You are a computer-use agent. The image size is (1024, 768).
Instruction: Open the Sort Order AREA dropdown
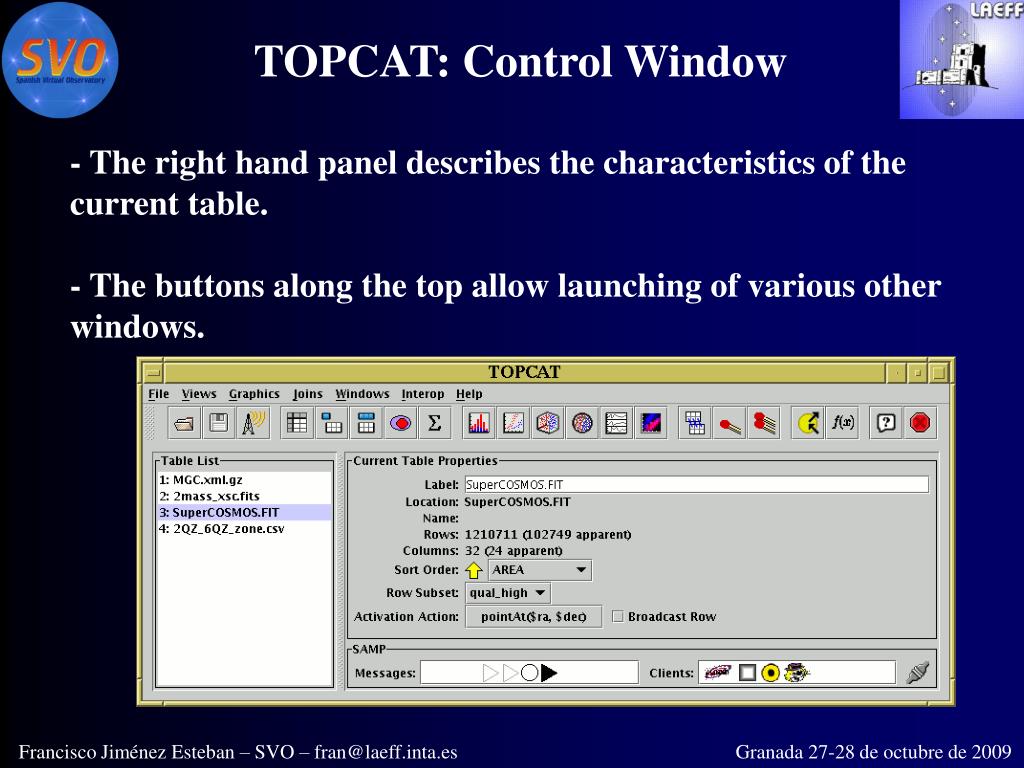pyautogui.click(x=540, y=570)
